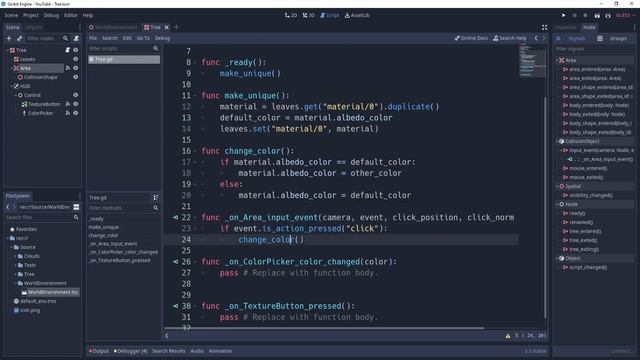This screenshot has height=360, width=640.
Task: Toggle visibility of Area node
Action: point(76,68)
